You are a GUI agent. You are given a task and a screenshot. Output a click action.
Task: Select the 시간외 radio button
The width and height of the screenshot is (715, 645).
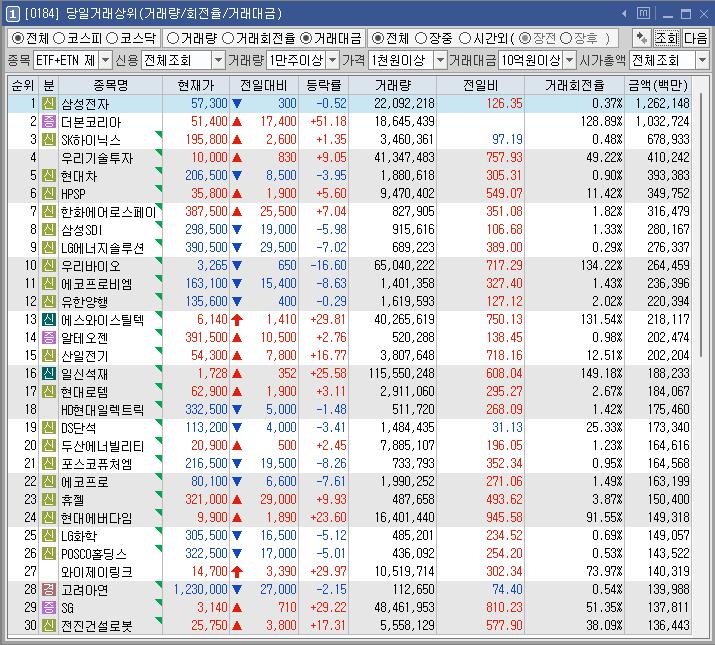[465, 38]
